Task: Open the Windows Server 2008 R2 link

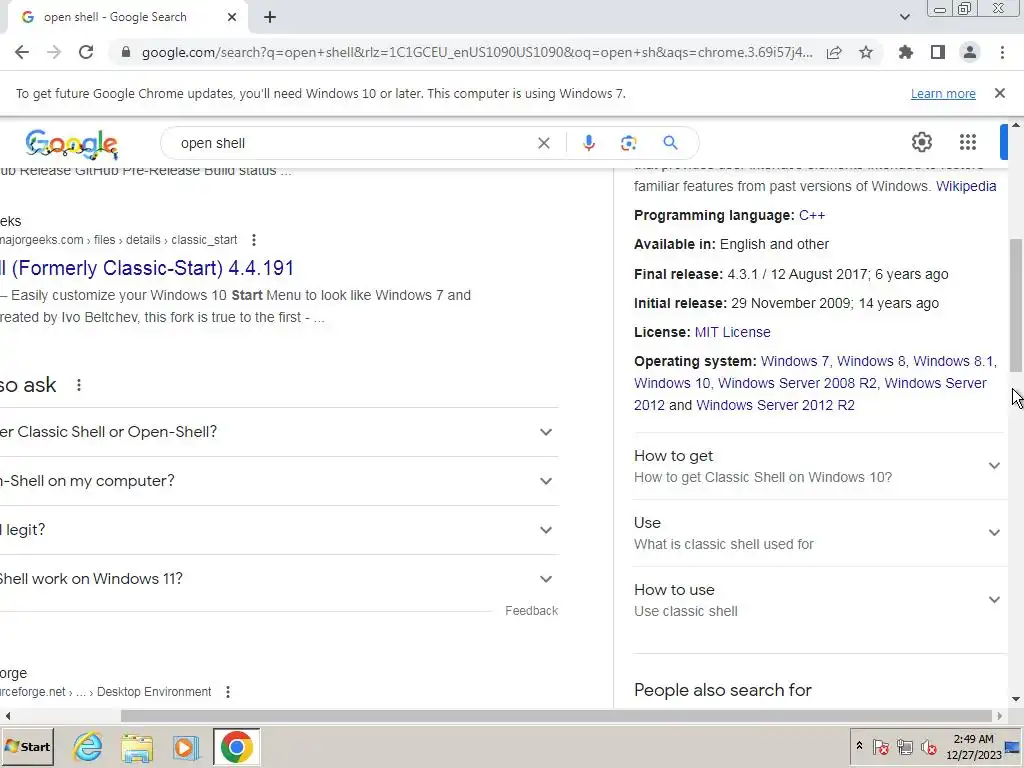Action: pos(797,383)
